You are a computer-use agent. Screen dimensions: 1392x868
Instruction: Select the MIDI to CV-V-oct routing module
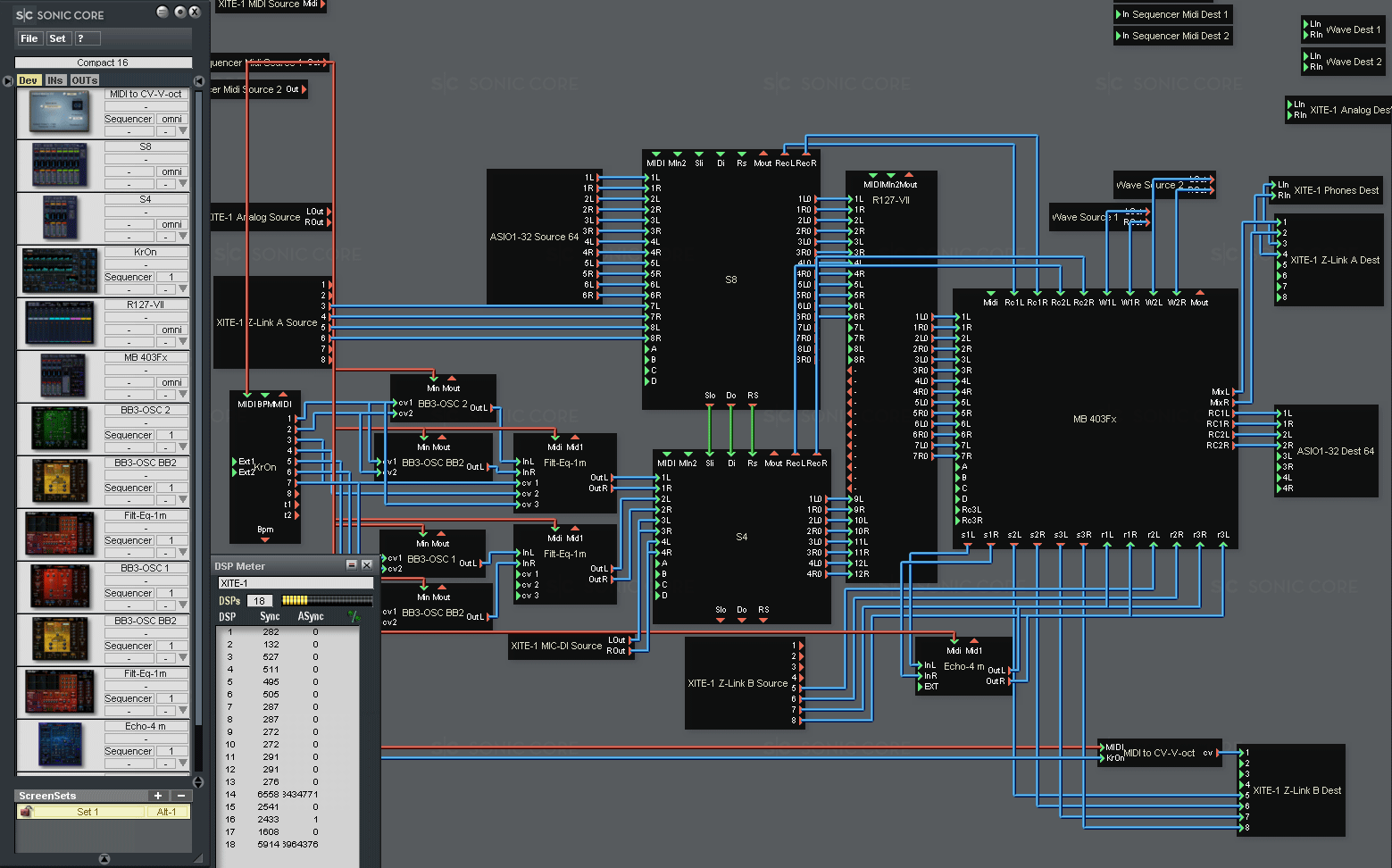tap(1159, 753)
